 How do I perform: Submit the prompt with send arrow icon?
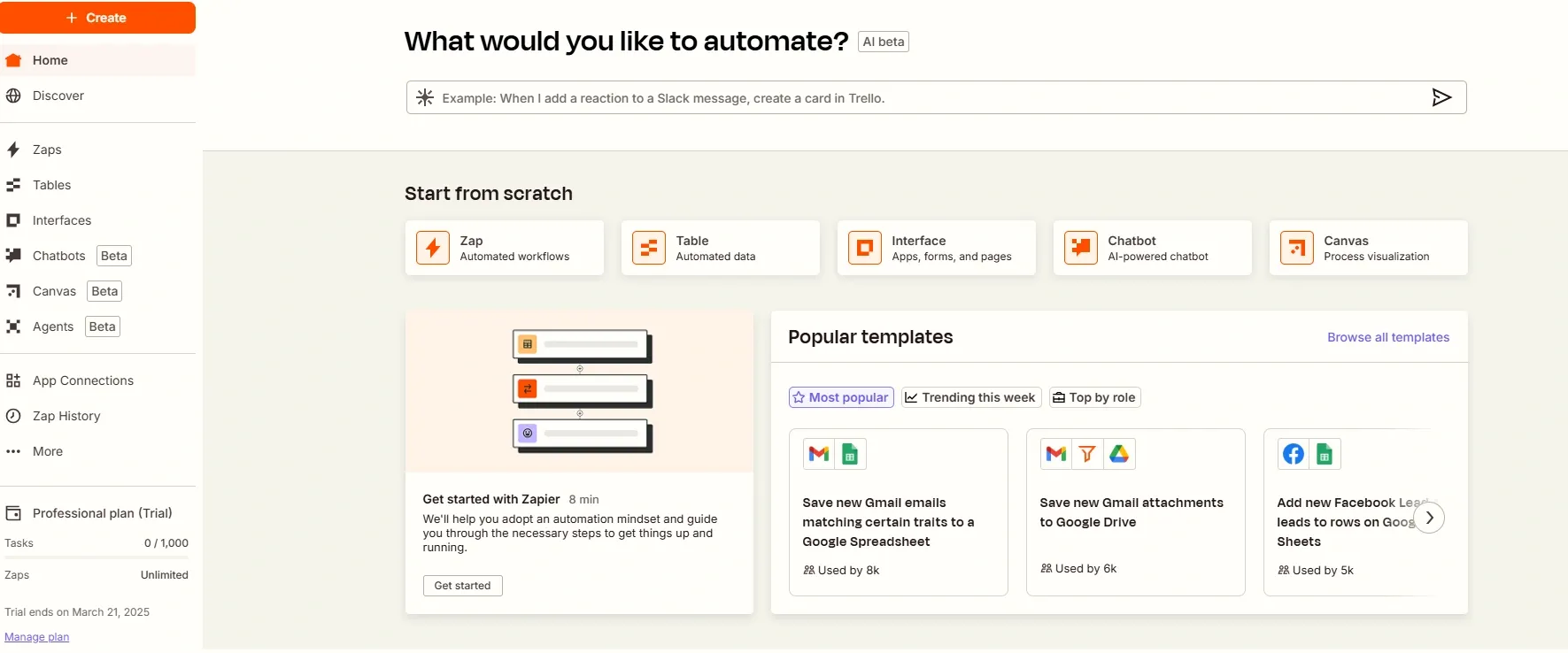tap(1441, 97)
